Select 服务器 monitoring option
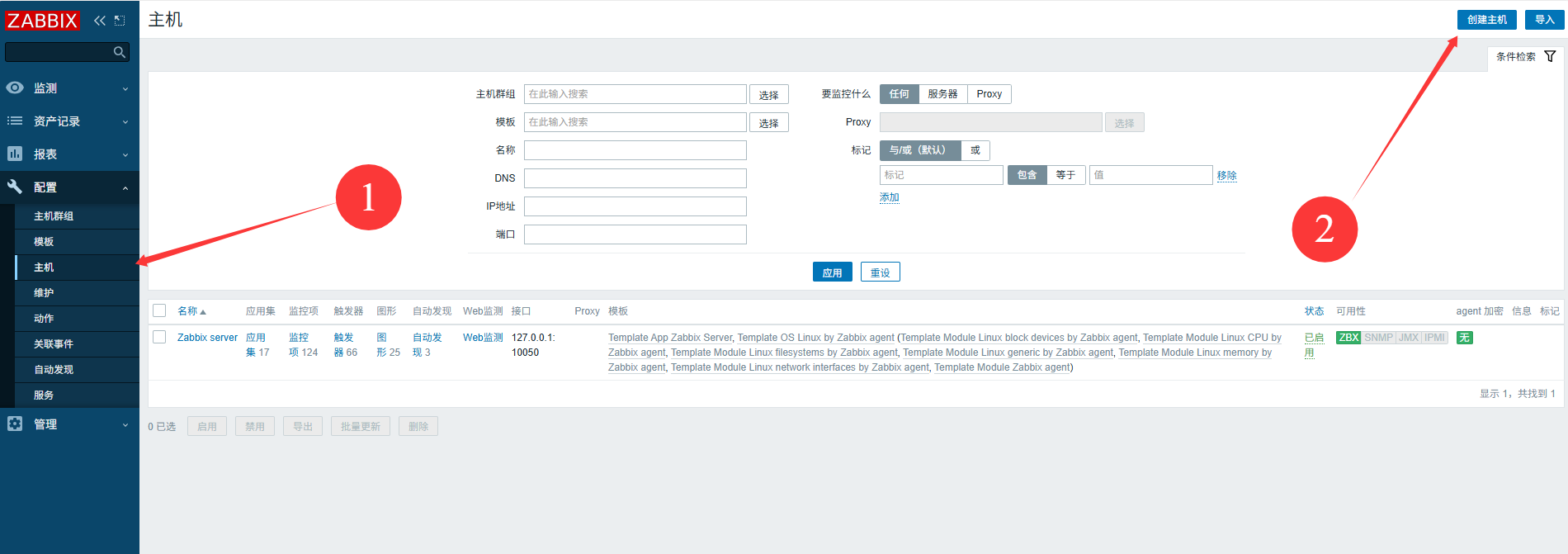The height and width of the screenshot is (554, 1568). pyautogui.click(x=942, y=94)
